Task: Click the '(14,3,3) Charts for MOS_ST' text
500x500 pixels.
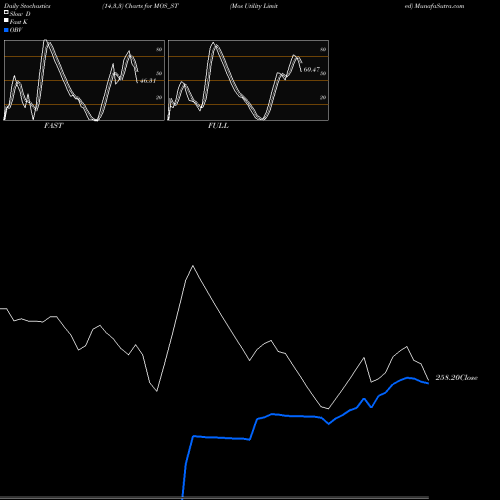Action: pos(140,6)
